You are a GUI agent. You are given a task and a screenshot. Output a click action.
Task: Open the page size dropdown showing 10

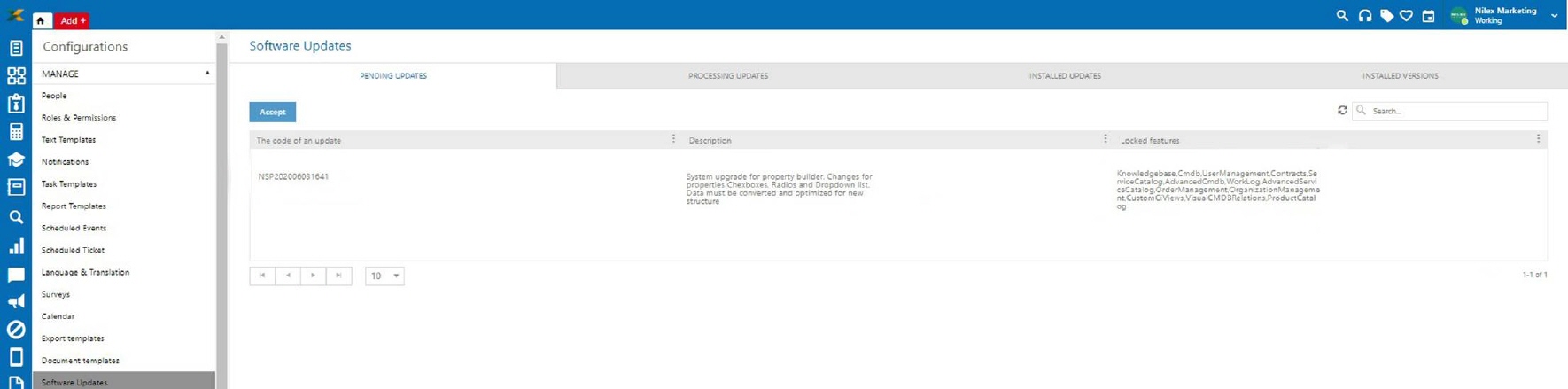[x=384, y=276]
